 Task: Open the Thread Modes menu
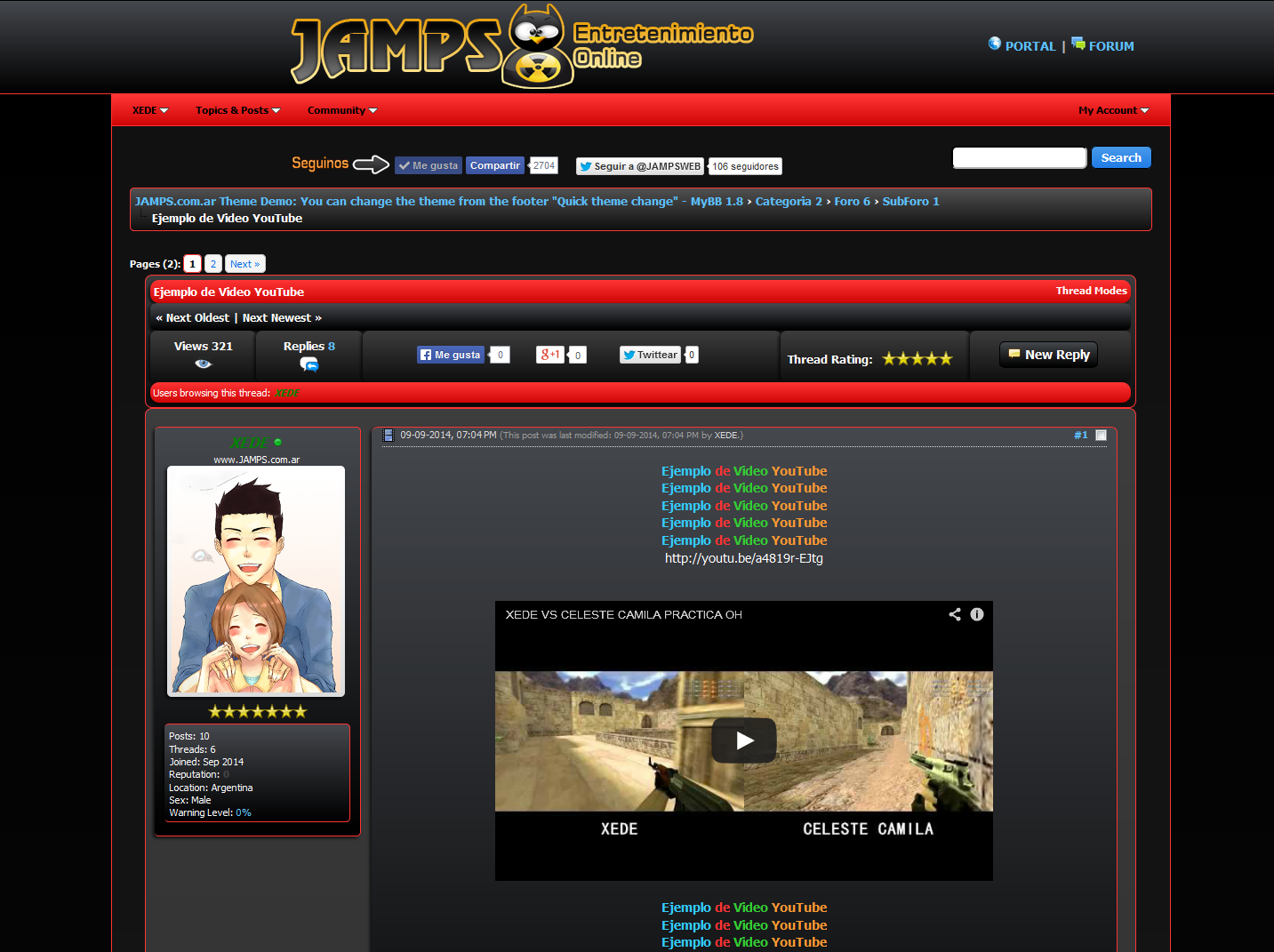tap(1091, 291)
